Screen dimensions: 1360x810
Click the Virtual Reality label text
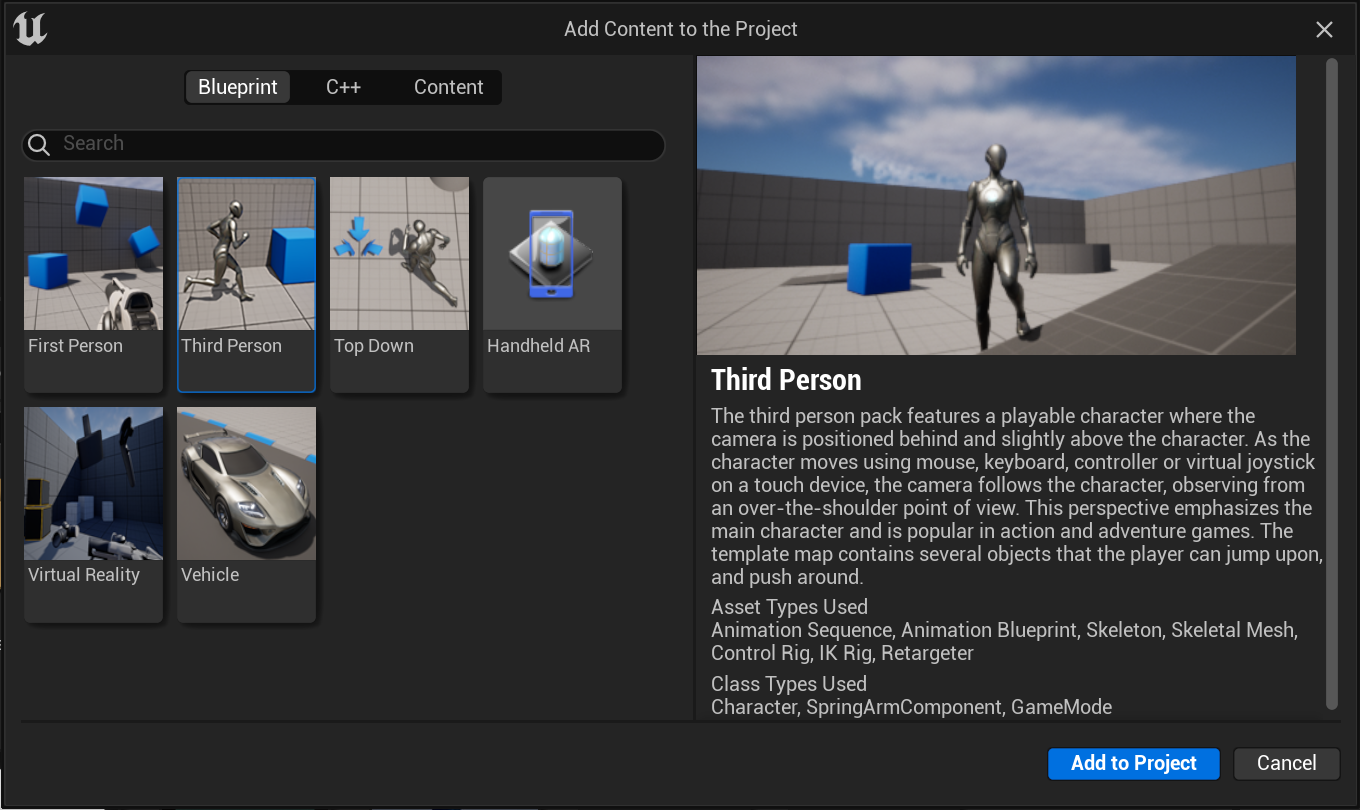pos(84,575)
